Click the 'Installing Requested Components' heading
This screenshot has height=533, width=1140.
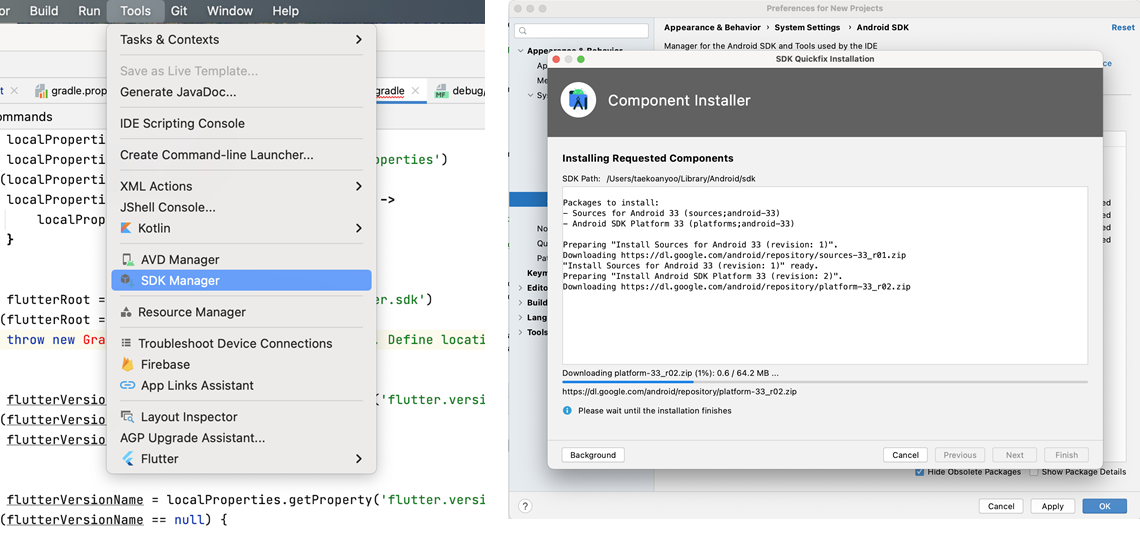tap(648, 158)
